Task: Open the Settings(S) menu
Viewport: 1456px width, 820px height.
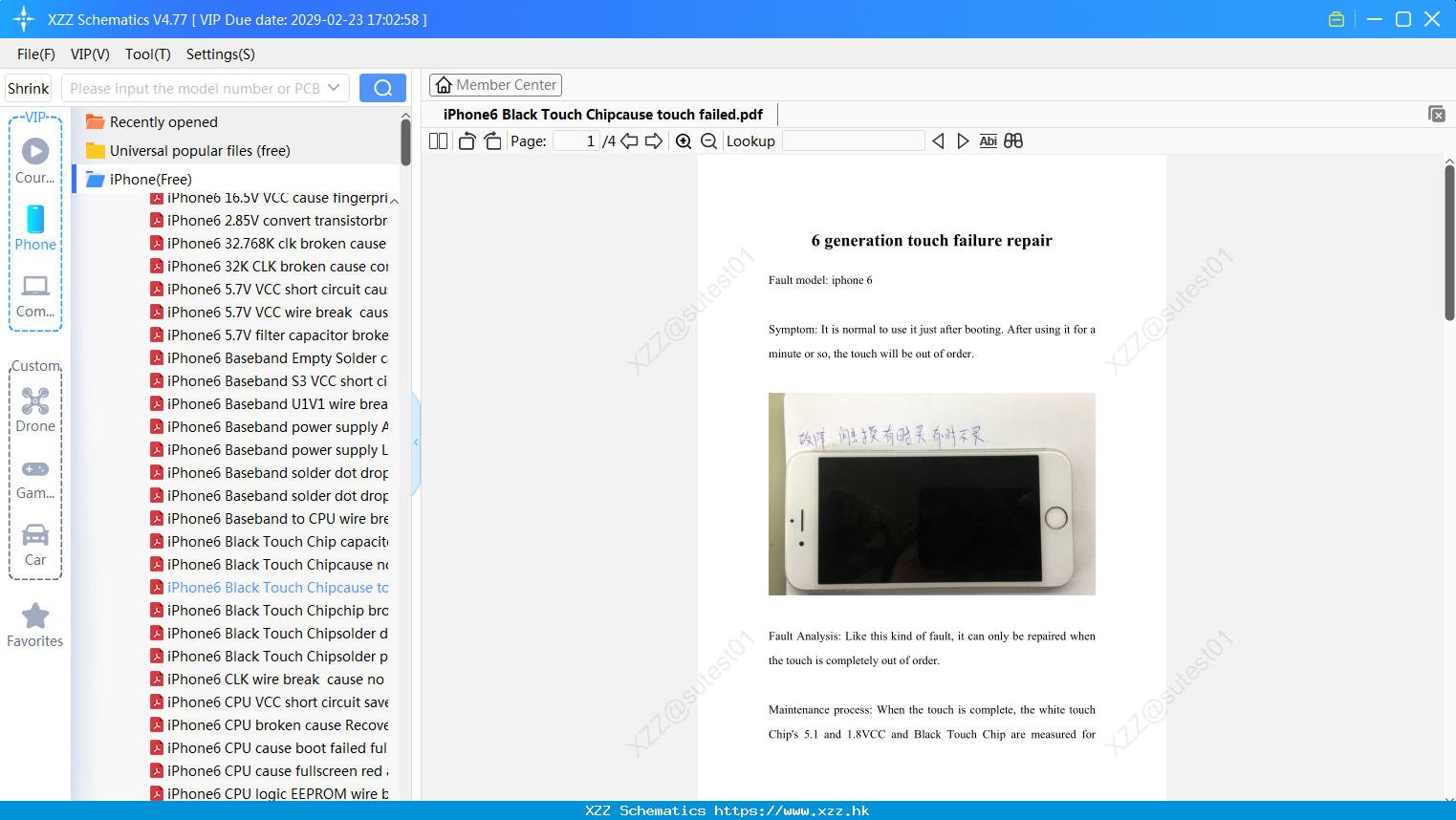Action: [x=221, y=54]
